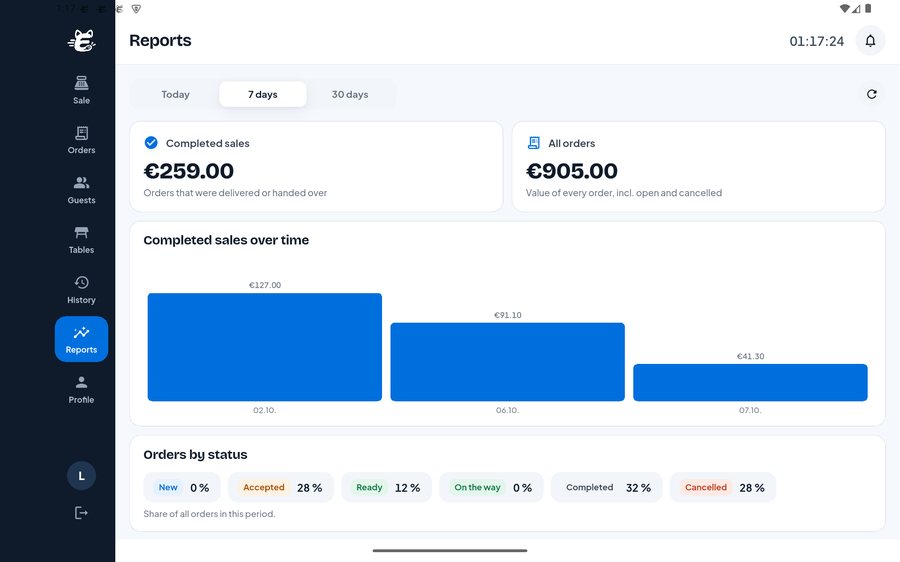900x562 pixels.
Task: Click the battery icon in status bar
Action: pos(868,8)
